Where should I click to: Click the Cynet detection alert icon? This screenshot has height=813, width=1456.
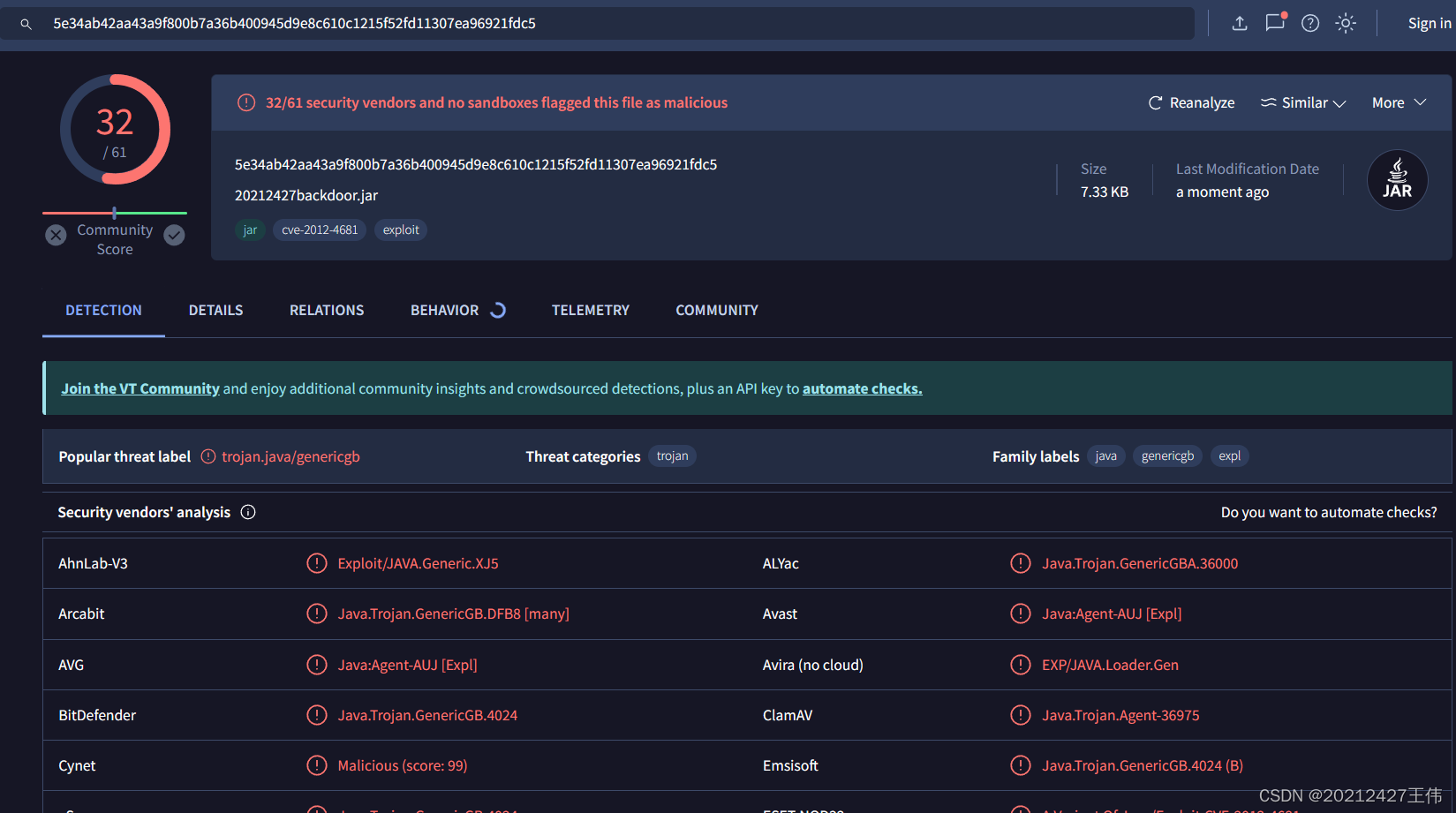pyautogui.click(x=316, y=765)
